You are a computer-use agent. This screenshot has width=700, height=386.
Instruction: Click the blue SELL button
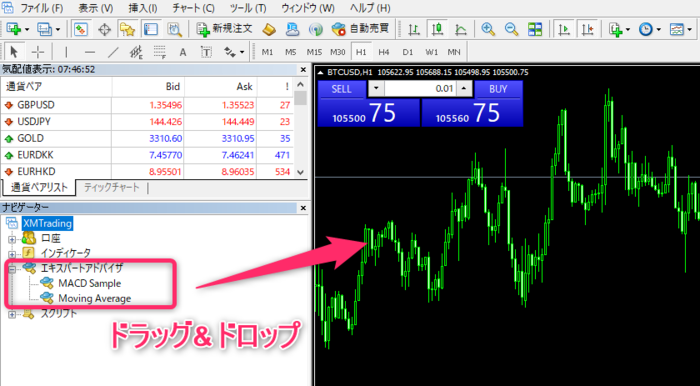(342, 89)
